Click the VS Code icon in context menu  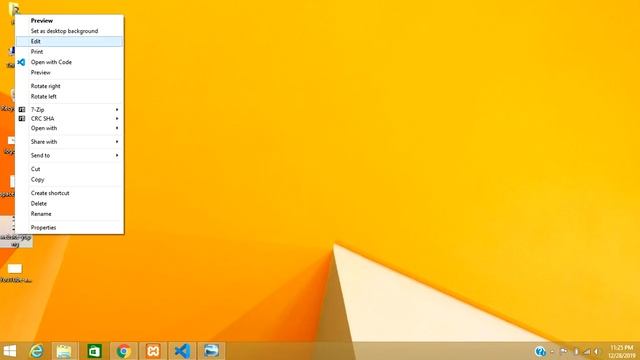click(x=21, y=62)
